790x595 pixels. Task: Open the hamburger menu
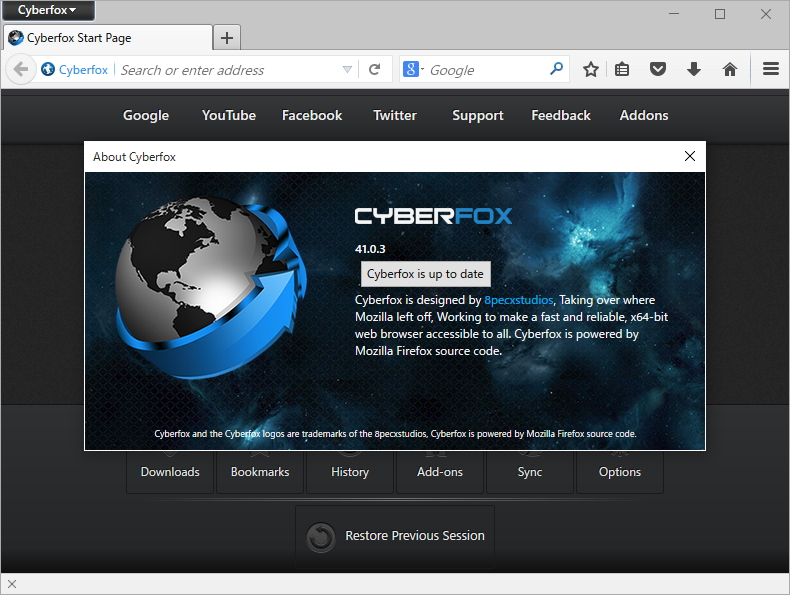click(771, 69)
